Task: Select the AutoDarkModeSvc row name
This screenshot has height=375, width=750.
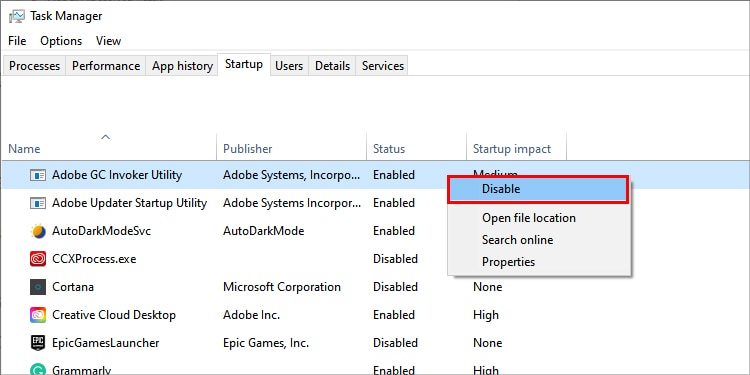Action: tap(101, 231)
